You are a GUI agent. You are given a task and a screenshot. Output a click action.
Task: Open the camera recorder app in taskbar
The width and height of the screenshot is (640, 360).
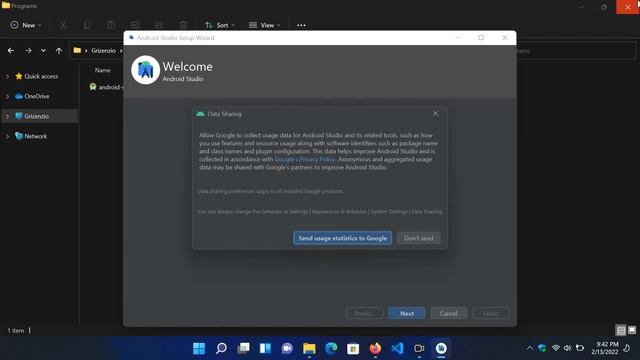click(x=419, y=348)
